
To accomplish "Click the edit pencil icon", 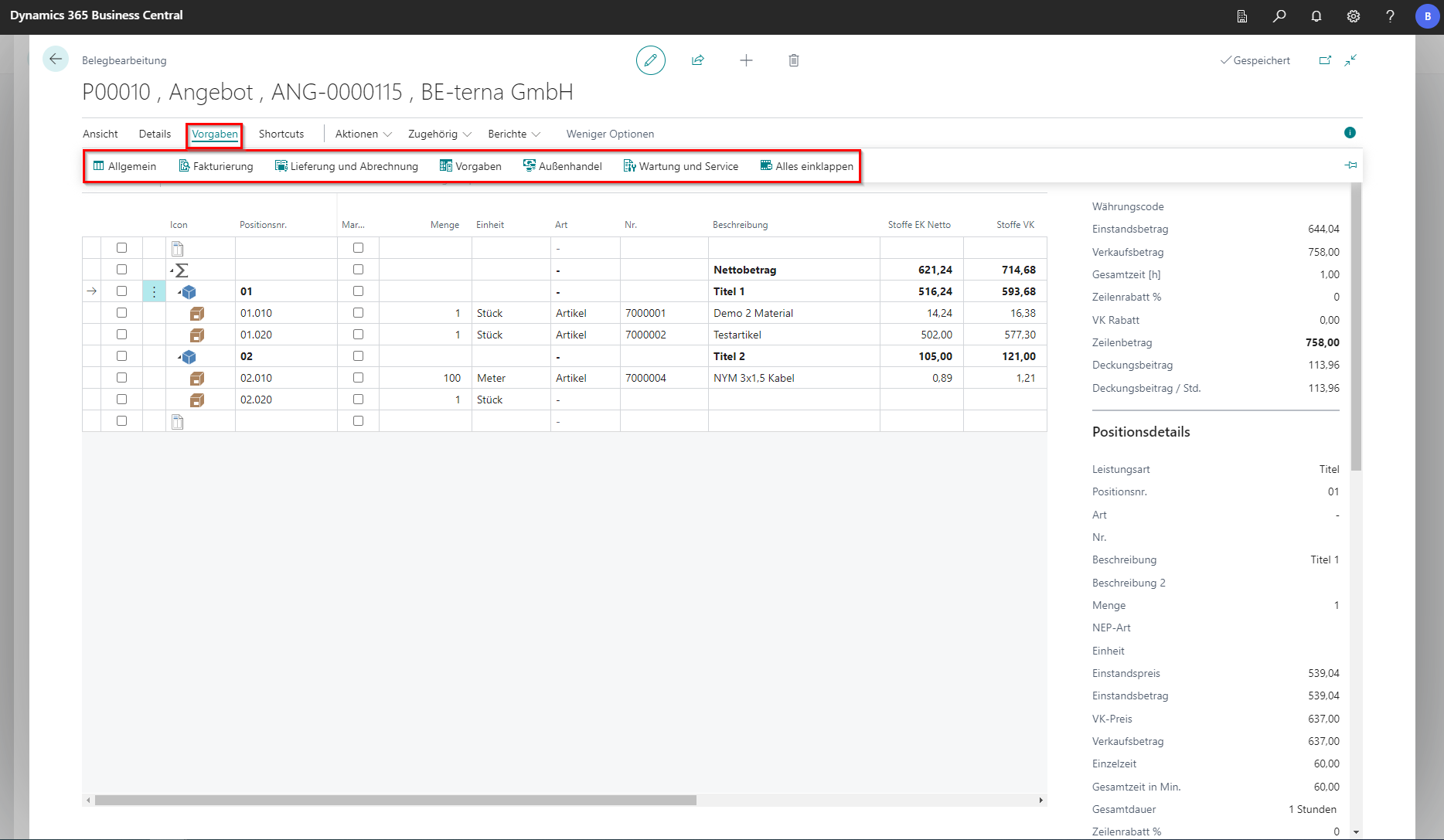I will pos(650,60).
